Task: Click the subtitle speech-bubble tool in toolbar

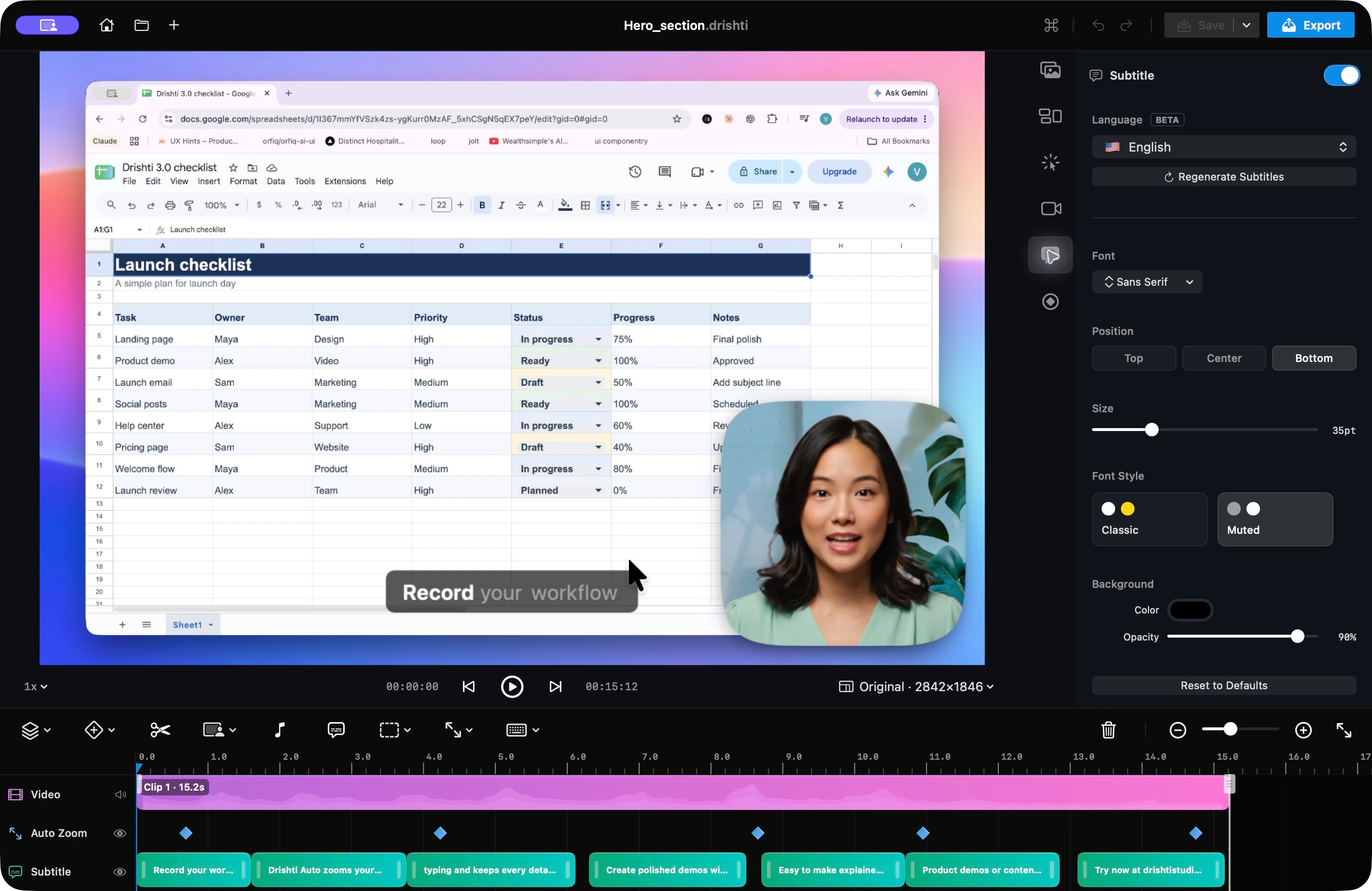Action: (x=336, y=730)
